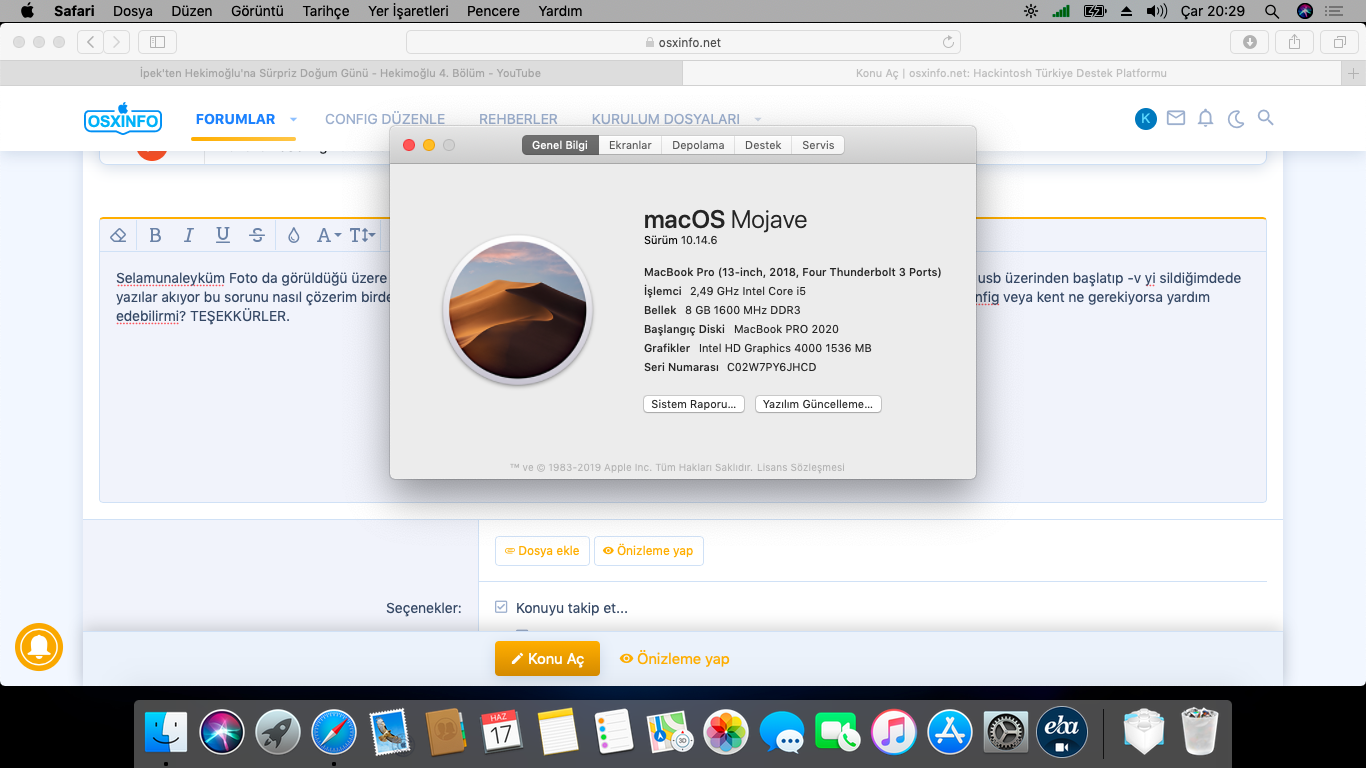Toggle the 'Konuyu takip et...' checkbox

point(502,607)
